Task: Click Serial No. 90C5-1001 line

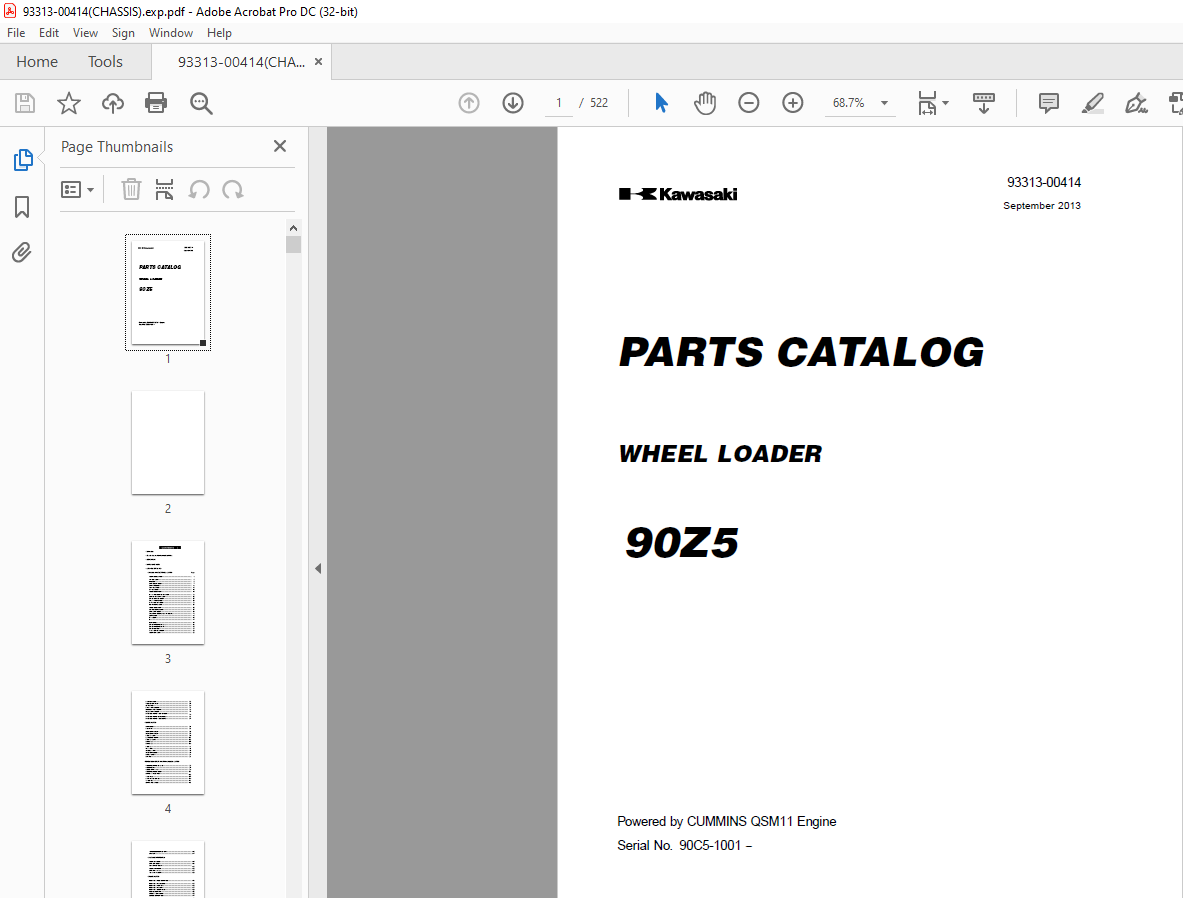Action: (684, 845)
